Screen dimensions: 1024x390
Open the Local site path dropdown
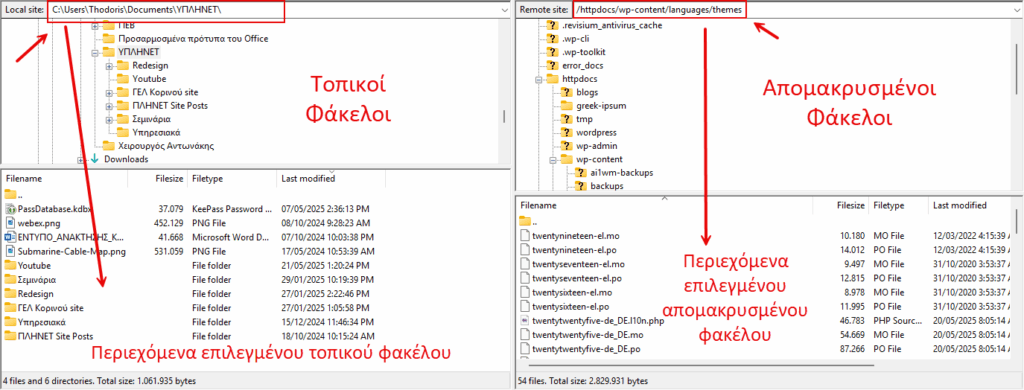pos(504,10)
